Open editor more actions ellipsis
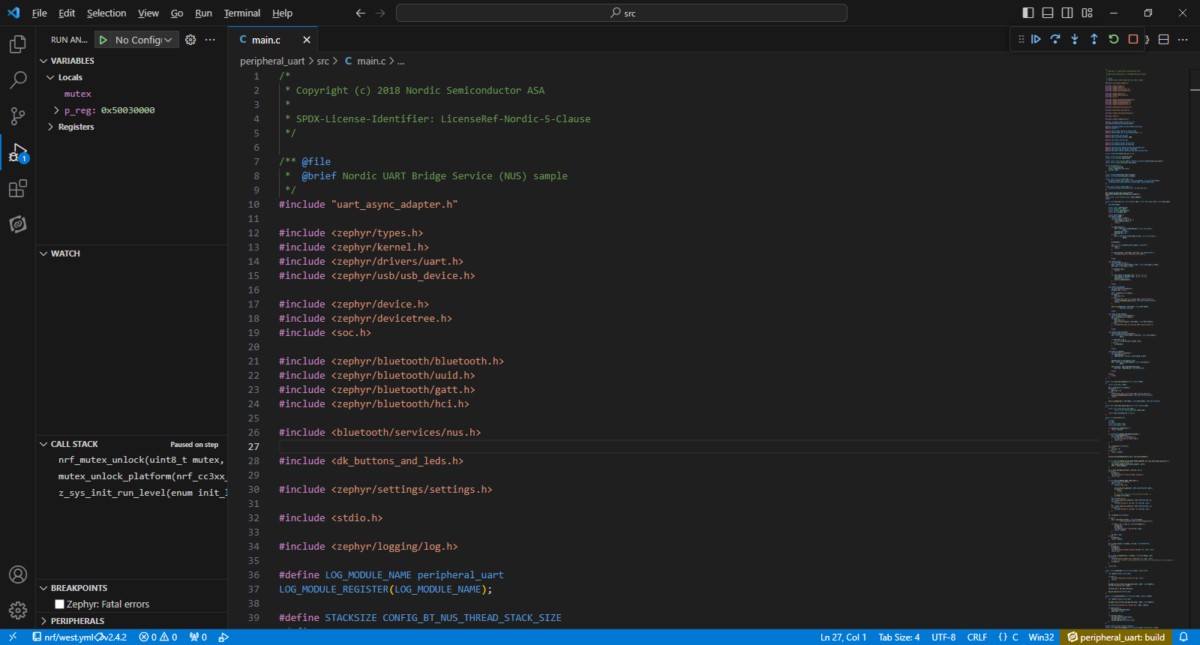This screenshot has width=1200, height=645. (1183, 39)
